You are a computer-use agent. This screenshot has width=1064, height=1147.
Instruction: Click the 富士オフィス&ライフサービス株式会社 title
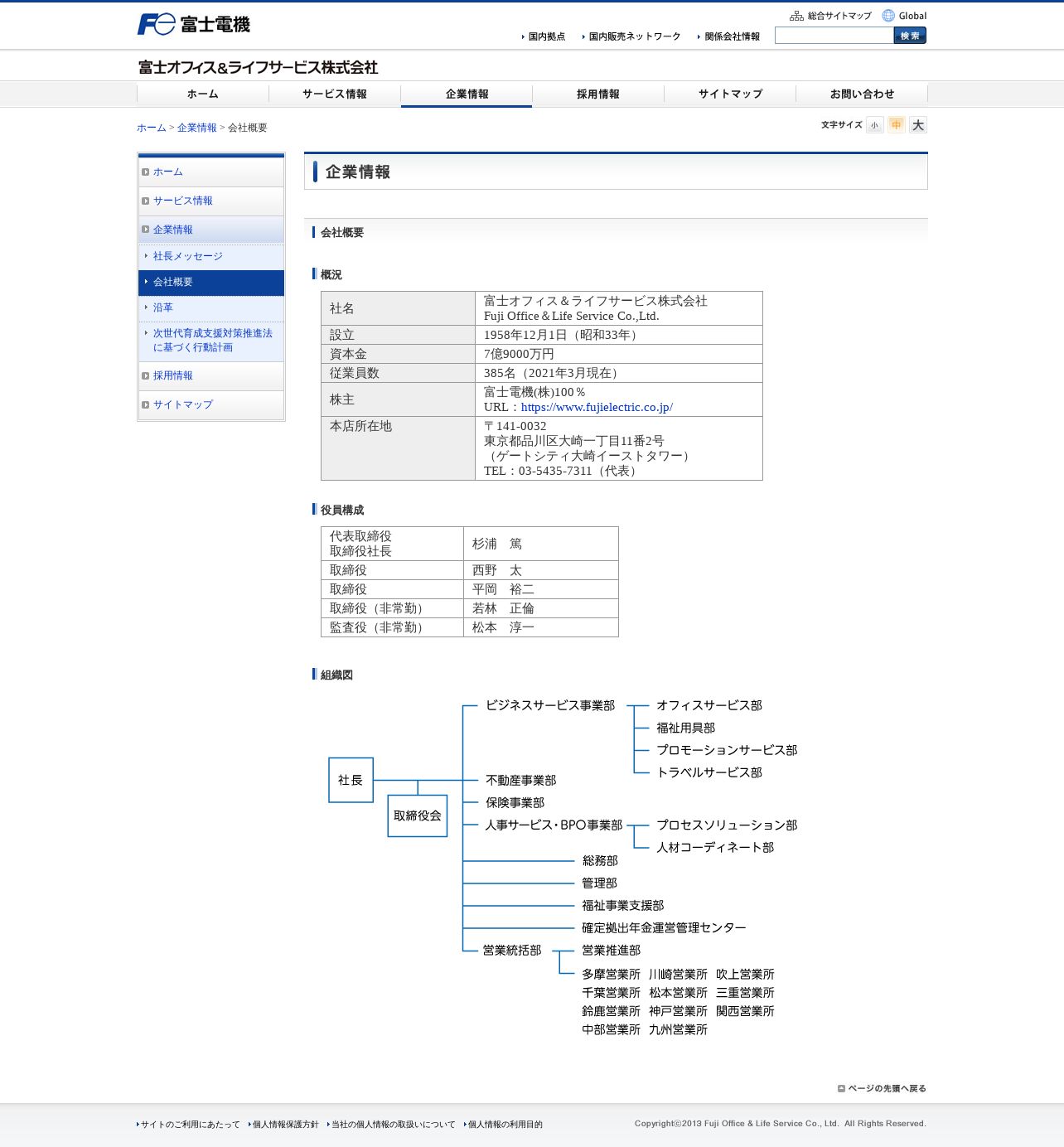pos(258,67)
